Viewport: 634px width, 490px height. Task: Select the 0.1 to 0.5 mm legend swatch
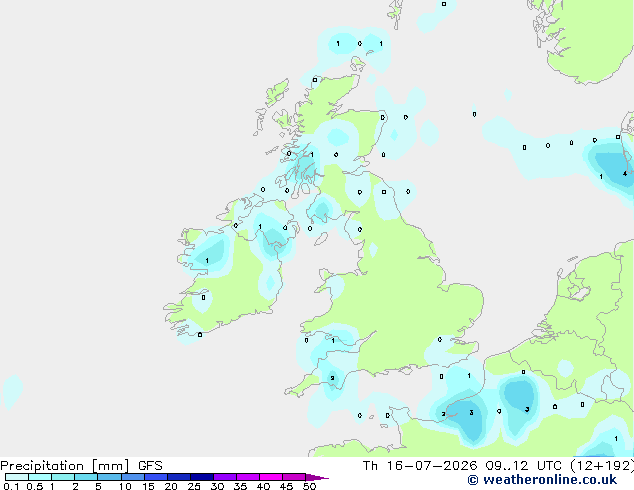pyautogui.click(x=17, y=477)
